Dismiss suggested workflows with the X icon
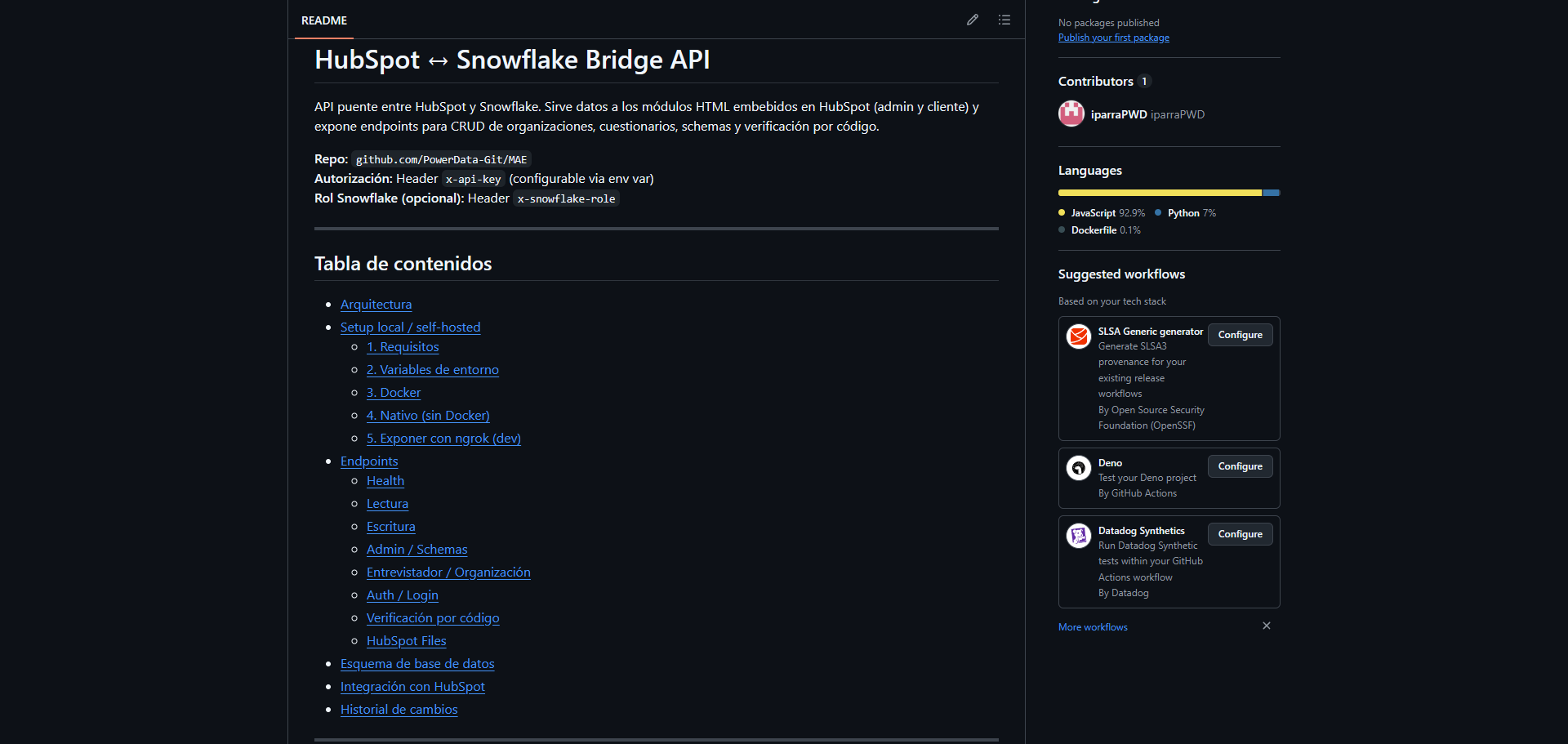 pyautogui.click(x=1267, y=626)
